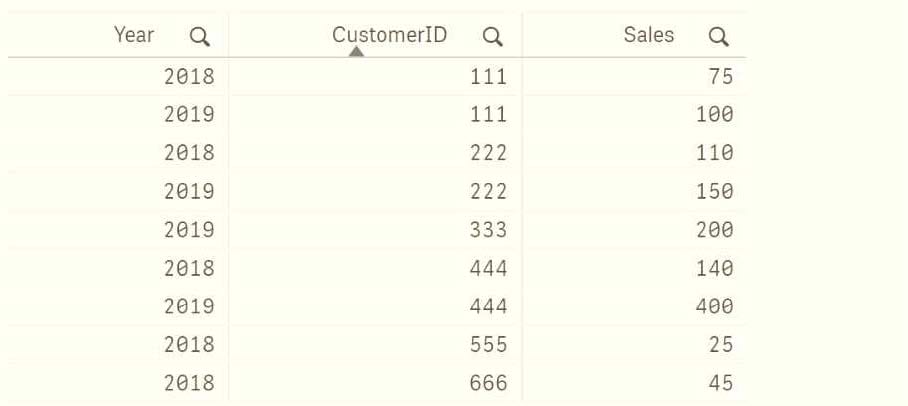Select the Sales value 25
This screenshot has height=406, width=908.
point(719,344)
